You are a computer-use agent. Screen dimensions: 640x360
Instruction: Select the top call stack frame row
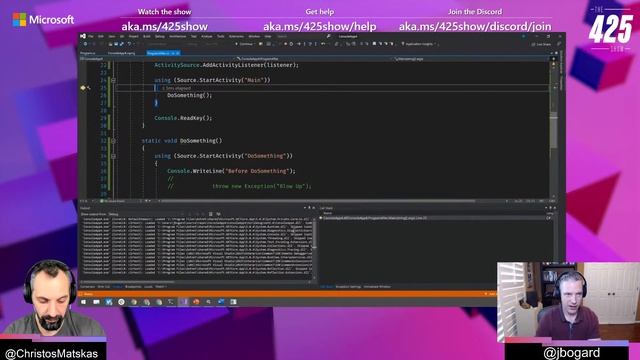point(435,218)
